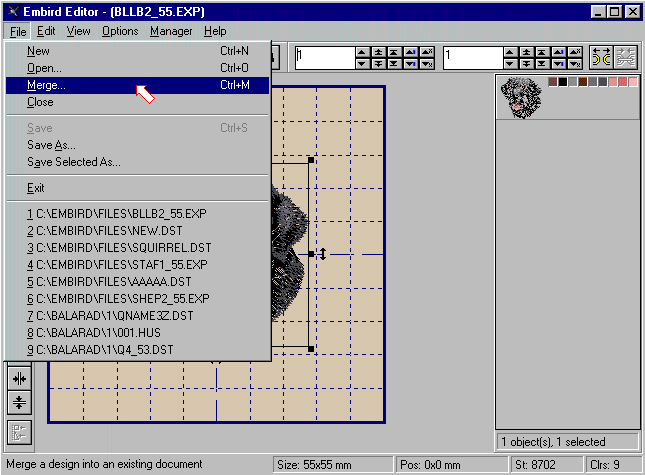Click down-arrow color icon in right arrow group

click(x=559, y=63)
